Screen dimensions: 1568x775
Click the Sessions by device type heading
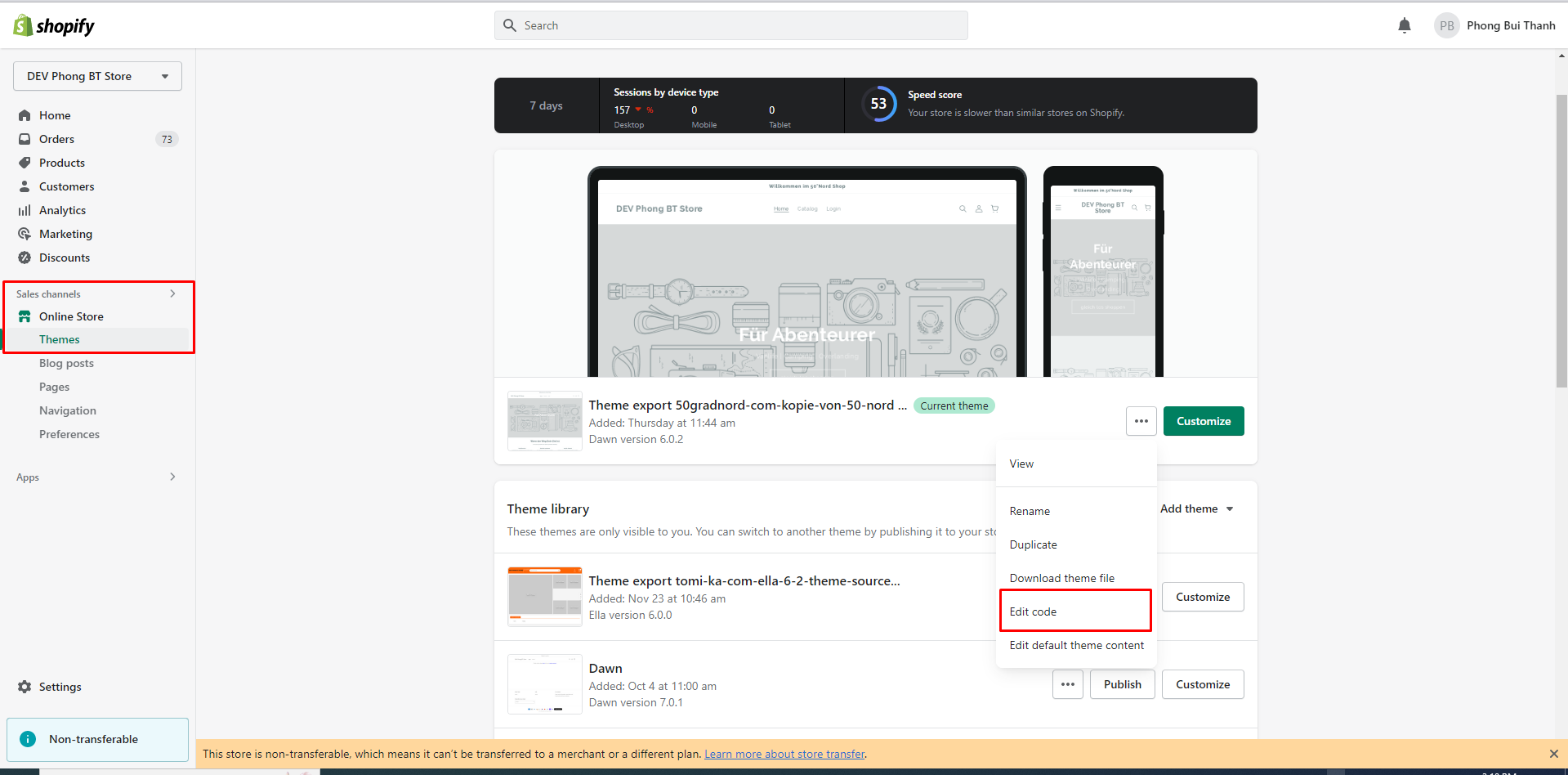666,92
